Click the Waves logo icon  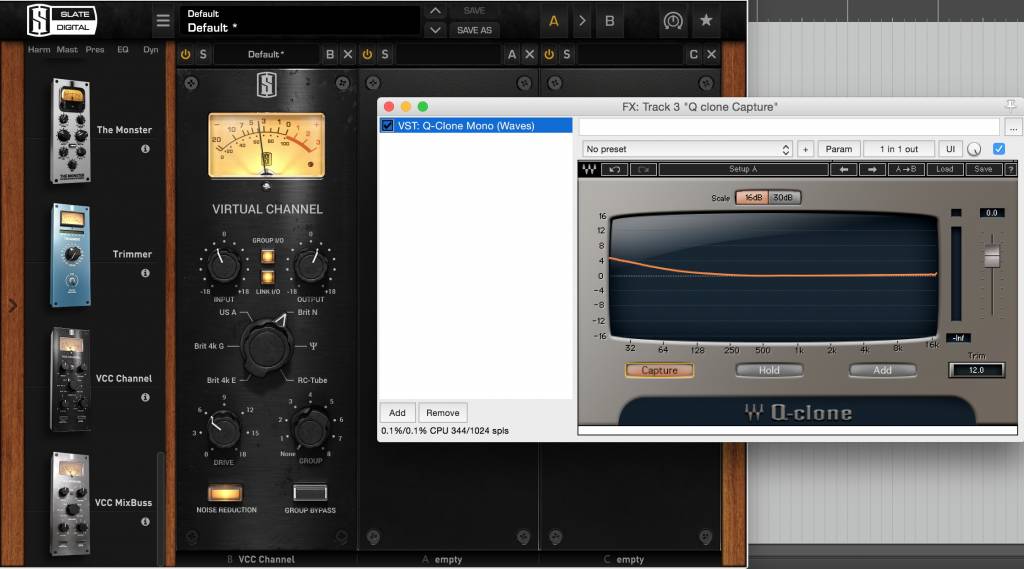tap(589, 169)
